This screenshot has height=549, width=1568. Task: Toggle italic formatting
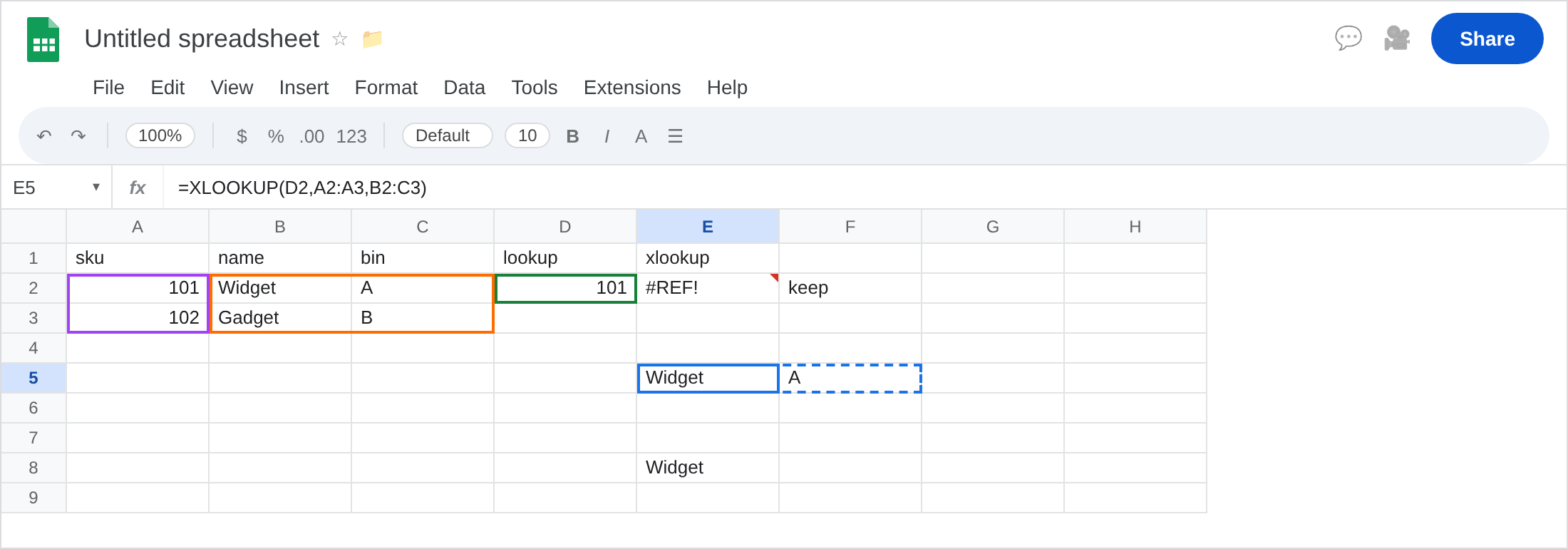point(607,135)
